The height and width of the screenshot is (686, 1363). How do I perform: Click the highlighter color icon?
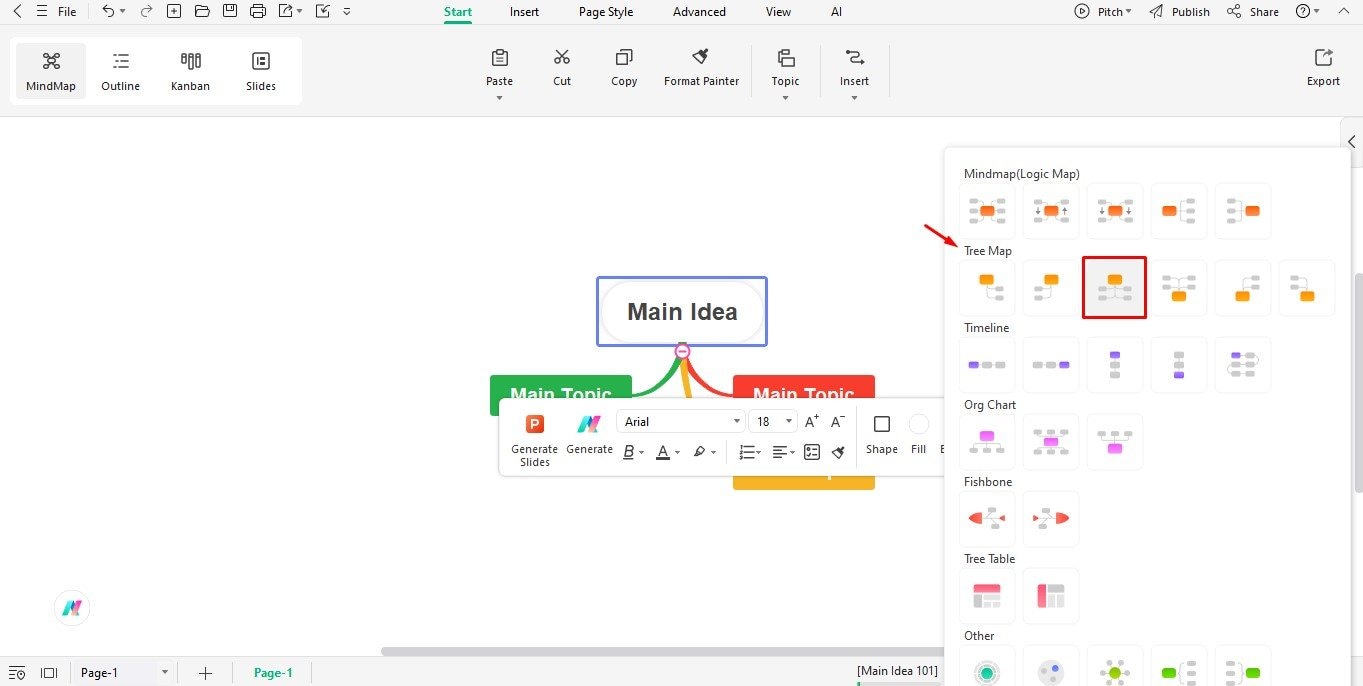(699, 452)
